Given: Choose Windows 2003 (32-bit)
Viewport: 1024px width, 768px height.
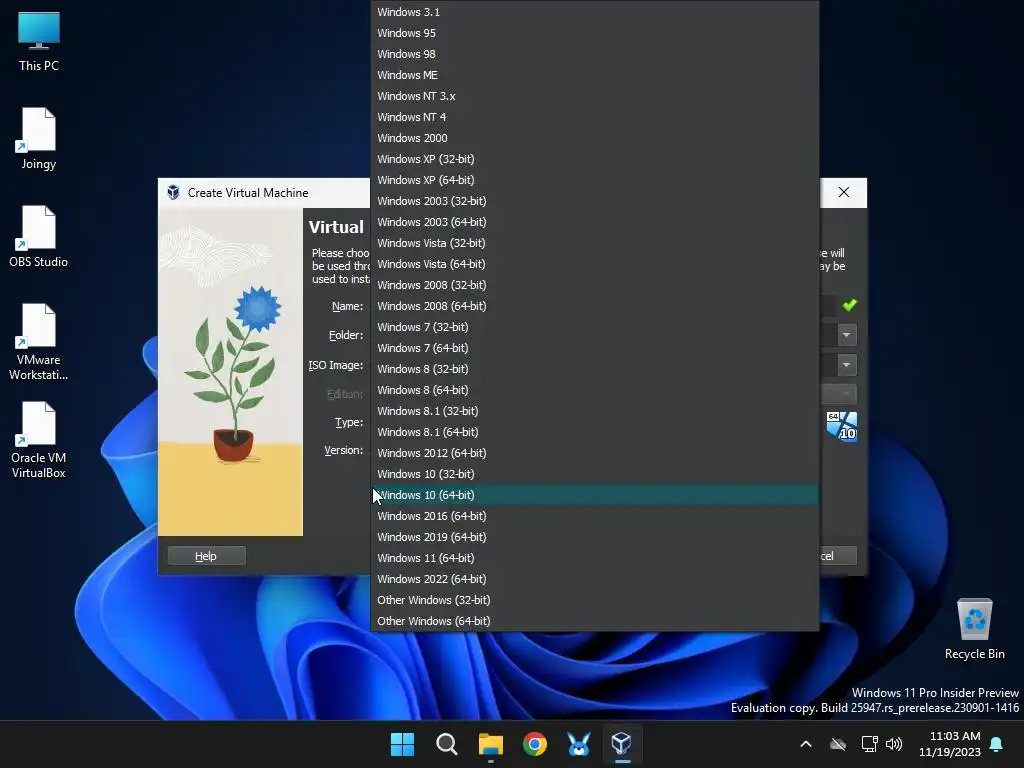Looking at the screenshot, I should point(595,201).
